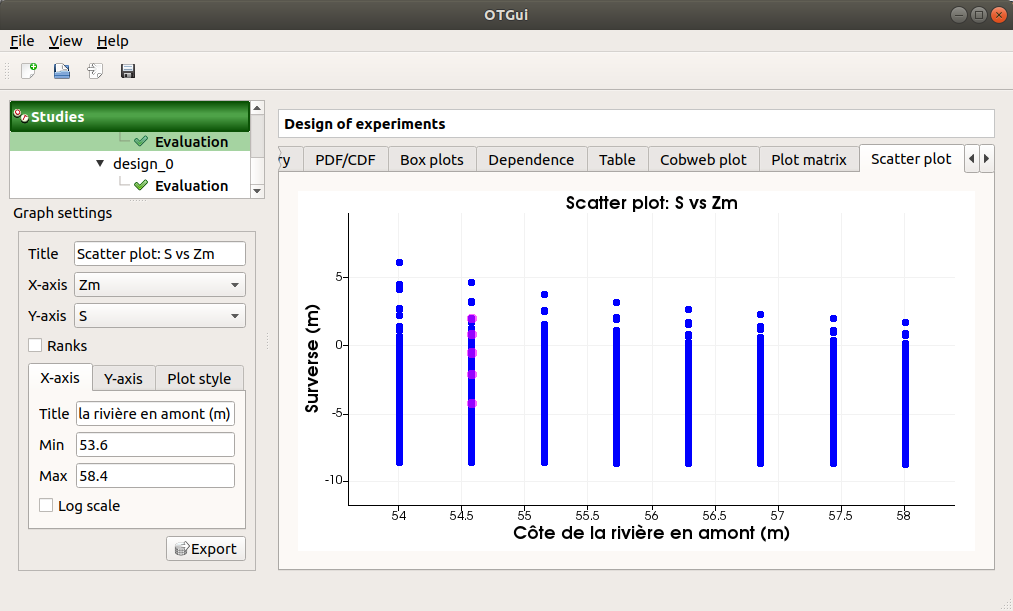
Task: Click the X-axis Min value field
Action: [153, 445]
